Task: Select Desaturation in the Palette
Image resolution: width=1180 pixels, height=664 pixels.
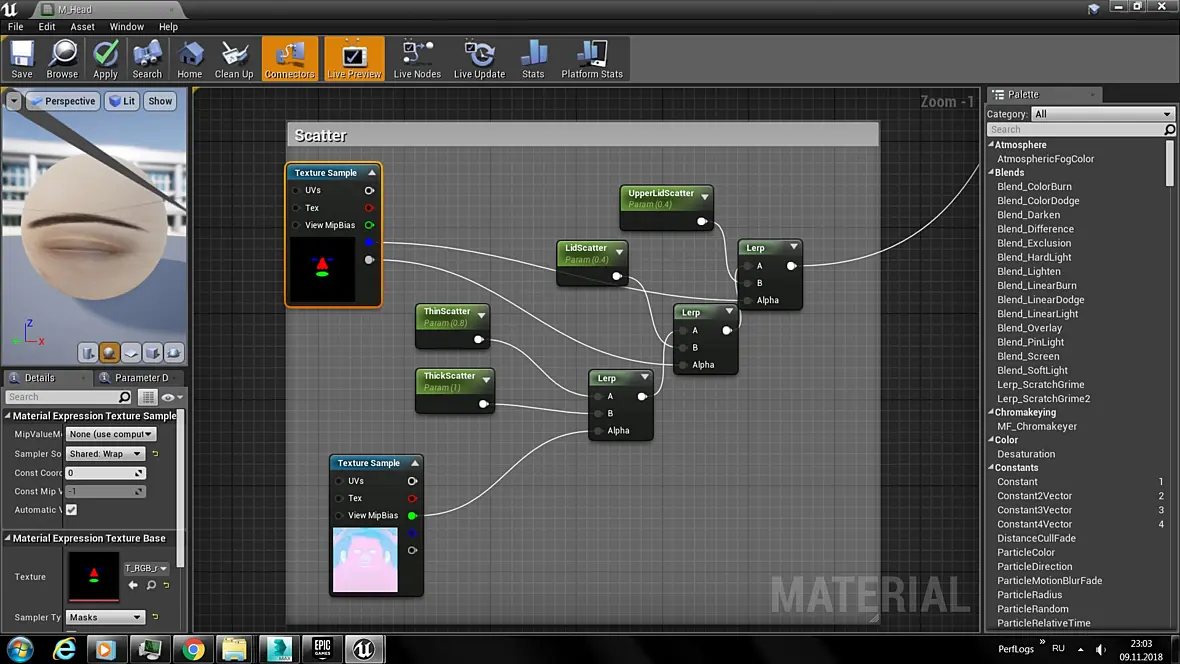Action: coord(1026,454)
